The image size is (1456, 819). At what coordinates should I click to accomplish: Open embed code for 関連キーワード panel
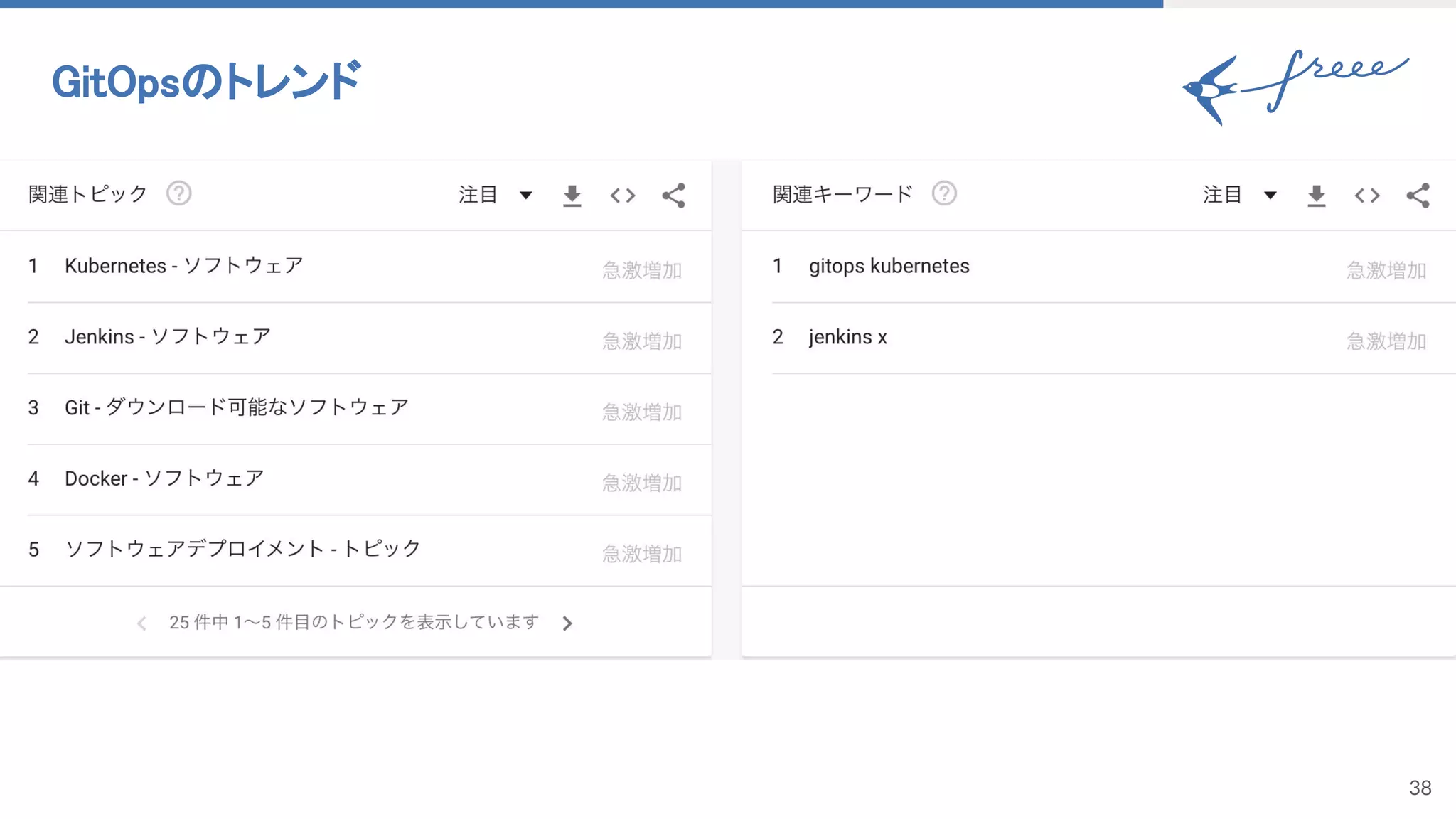1367,196
